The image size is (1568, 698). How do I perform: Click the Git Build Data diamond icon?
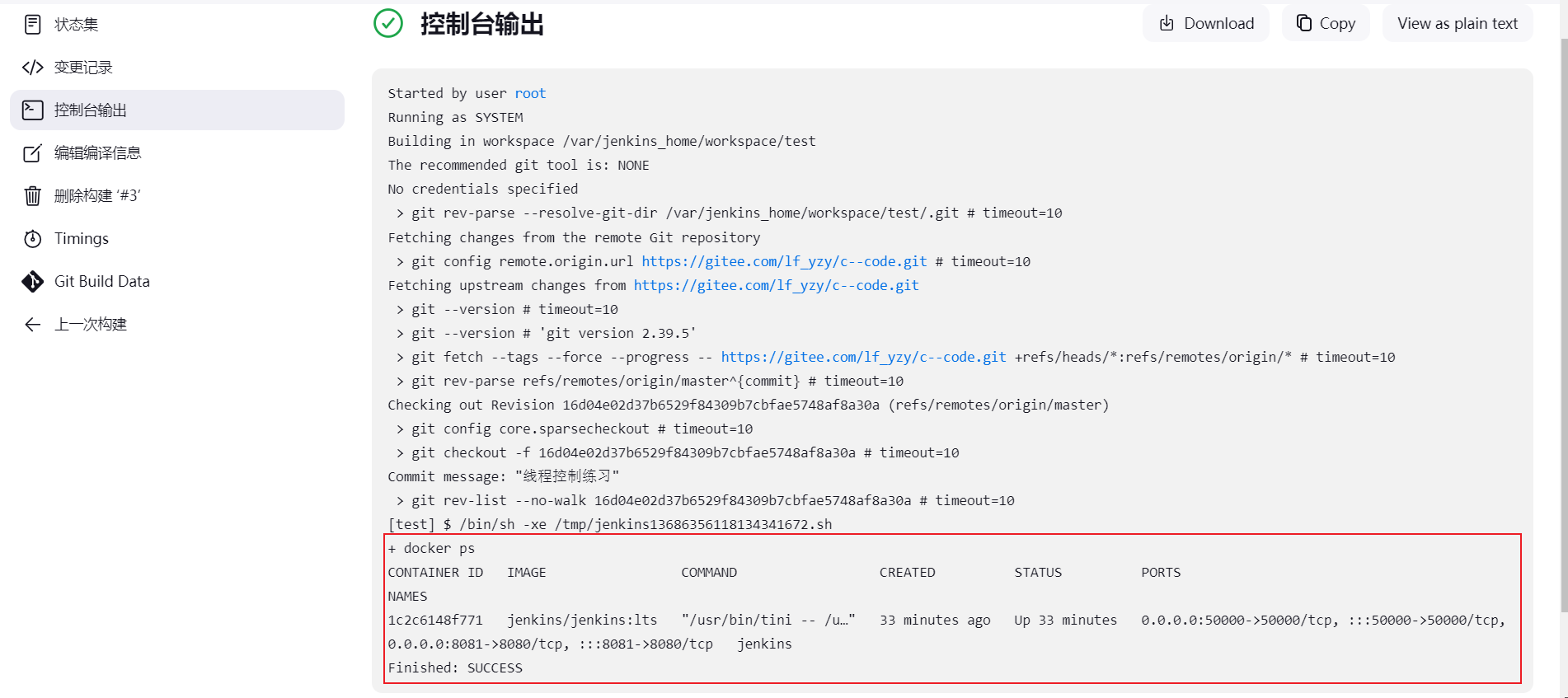(x=33, y=282)
